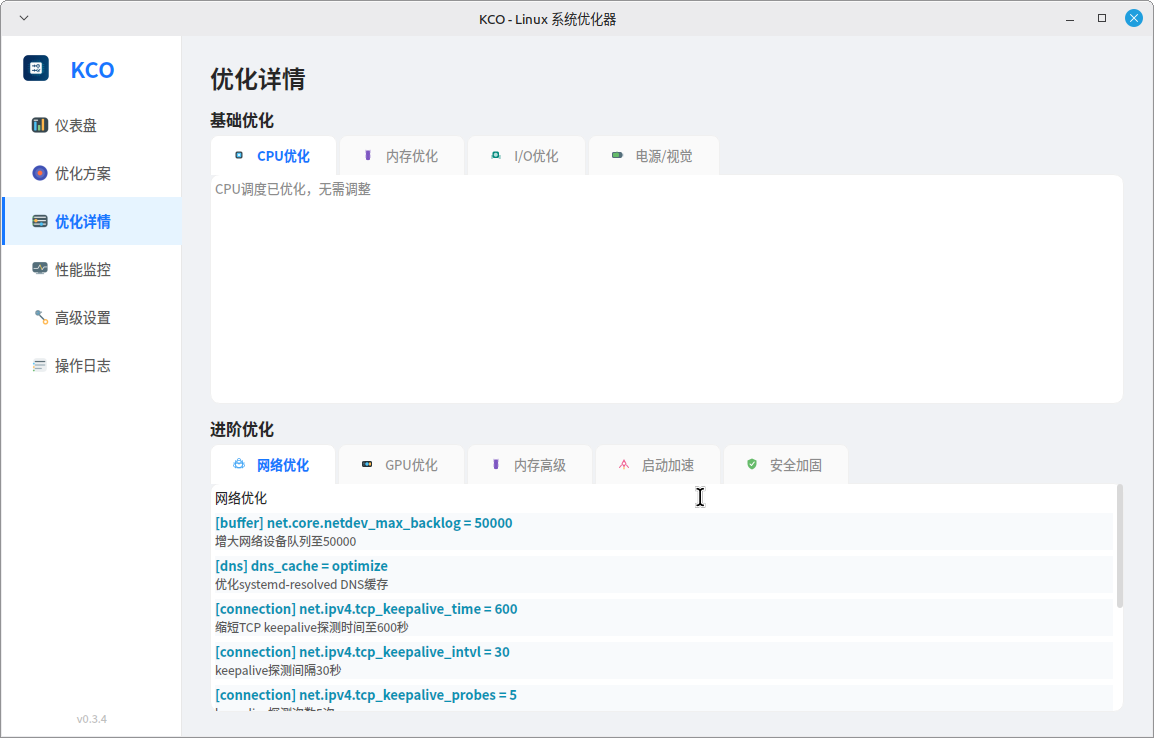Click the GPU优化 card icon
Image resolution: width=1154 pixels, height=738 pixels.
tap(367, 464)
